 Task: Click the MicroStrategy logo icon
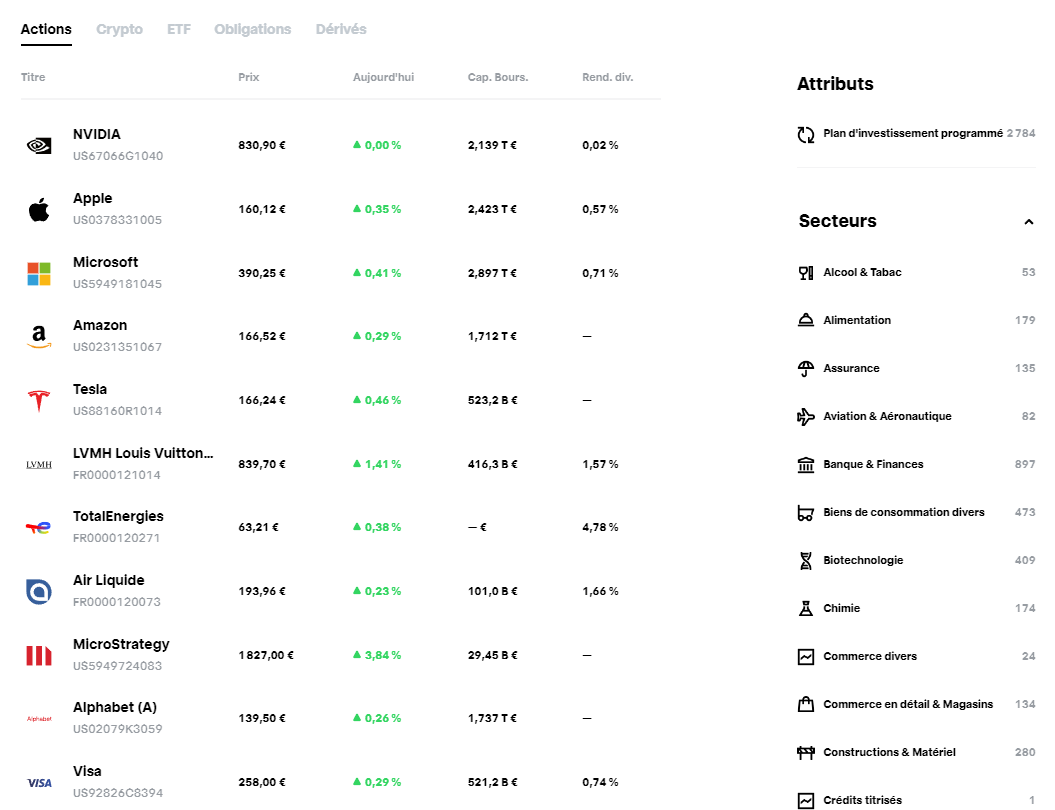(39, 655)
